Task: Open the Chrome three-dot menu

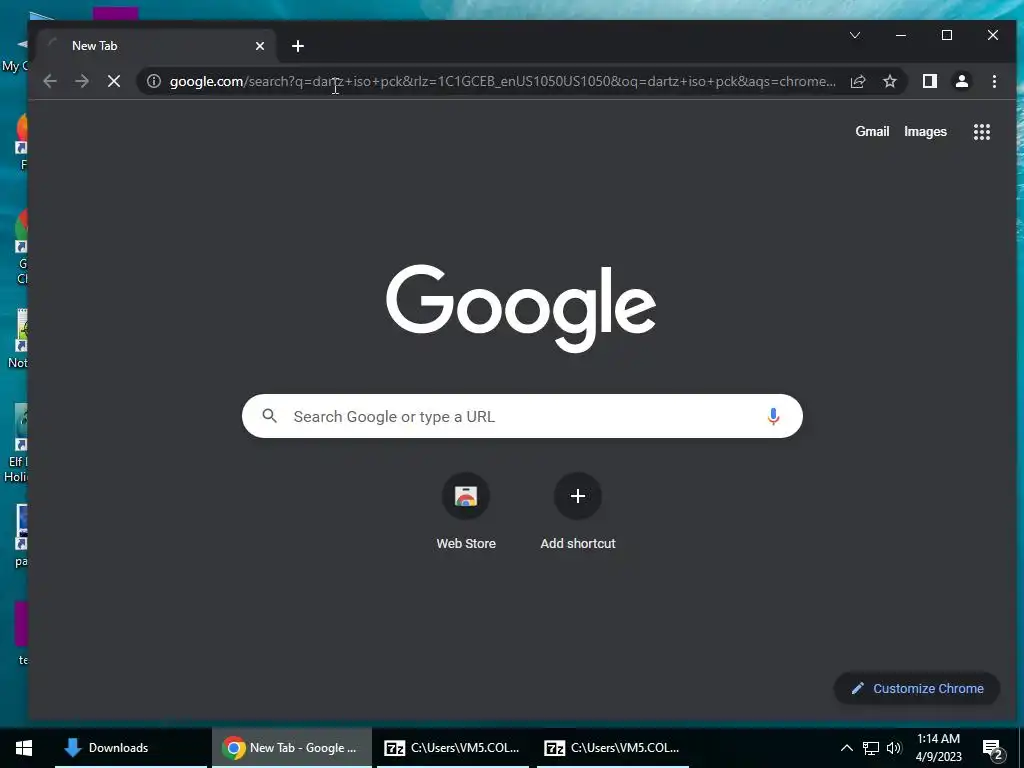Action: (x=994, y=81)
